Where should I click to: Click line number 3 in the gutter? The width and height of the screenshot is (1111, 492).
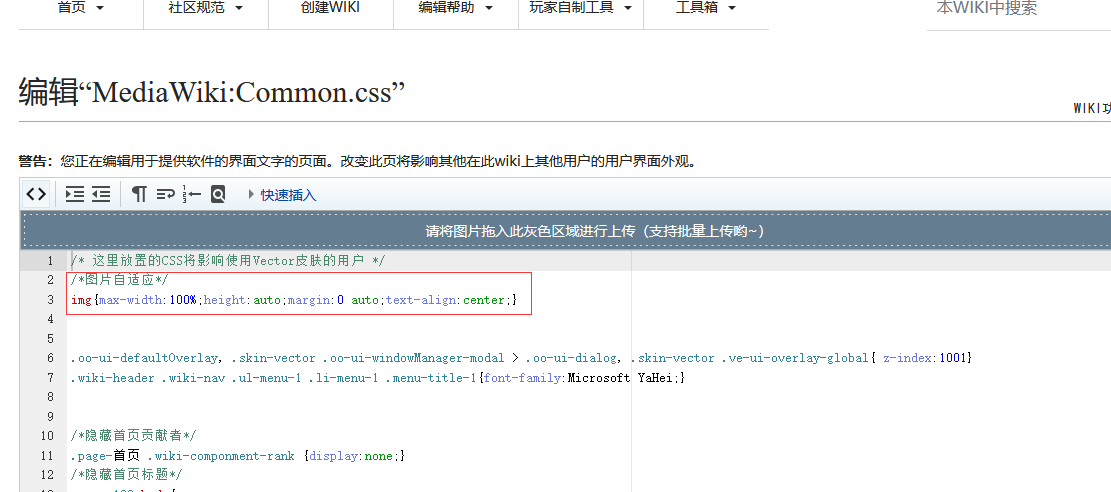50,300
